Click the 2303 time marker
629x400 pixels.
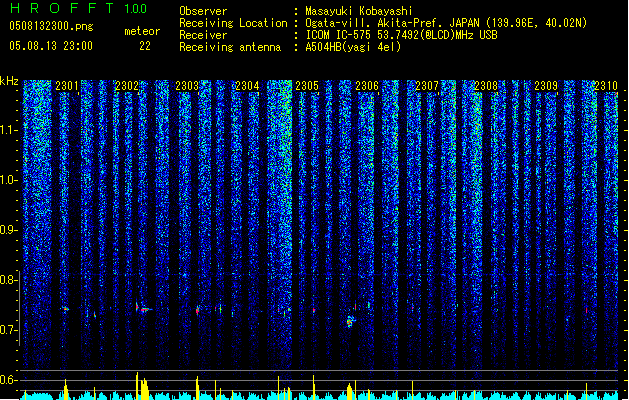click(187, 86)
